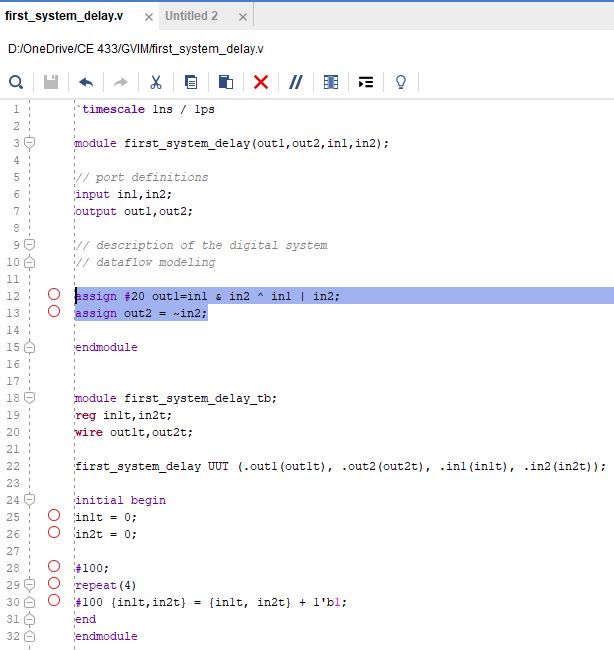Click the 'in2t = 0;' line

(105, 534)
